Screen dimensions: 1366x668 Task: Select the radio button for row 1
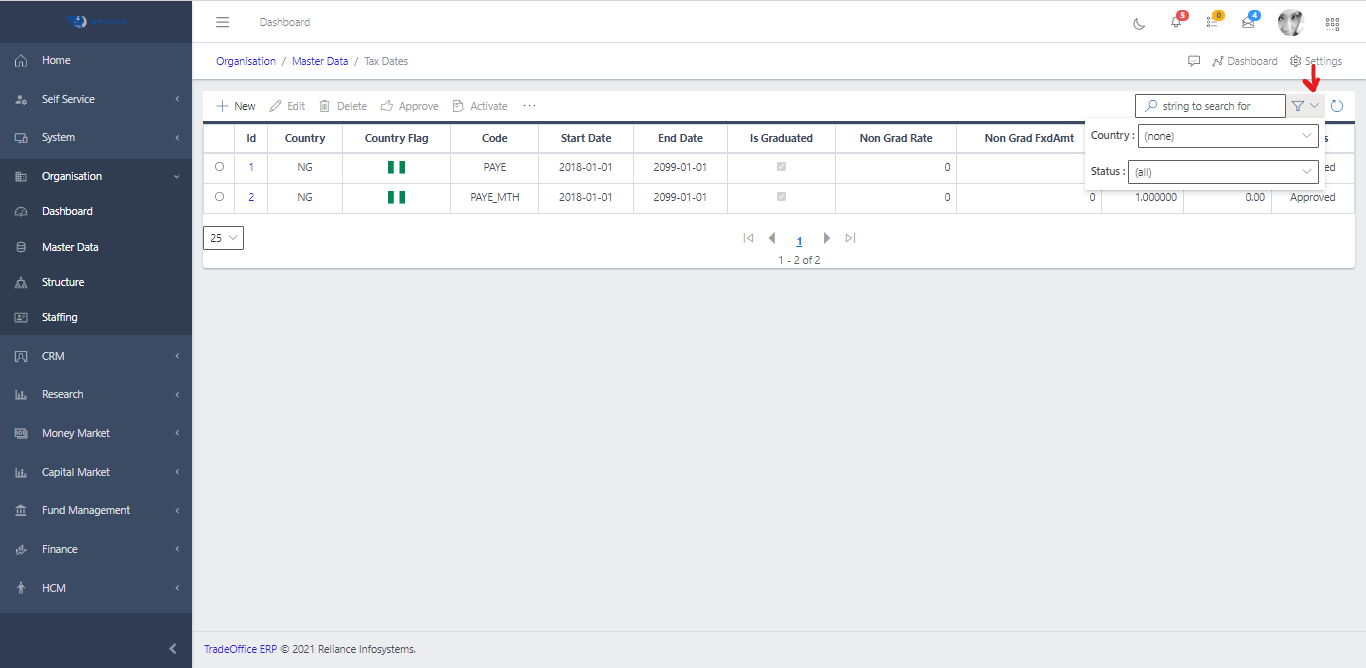[219, 167]
